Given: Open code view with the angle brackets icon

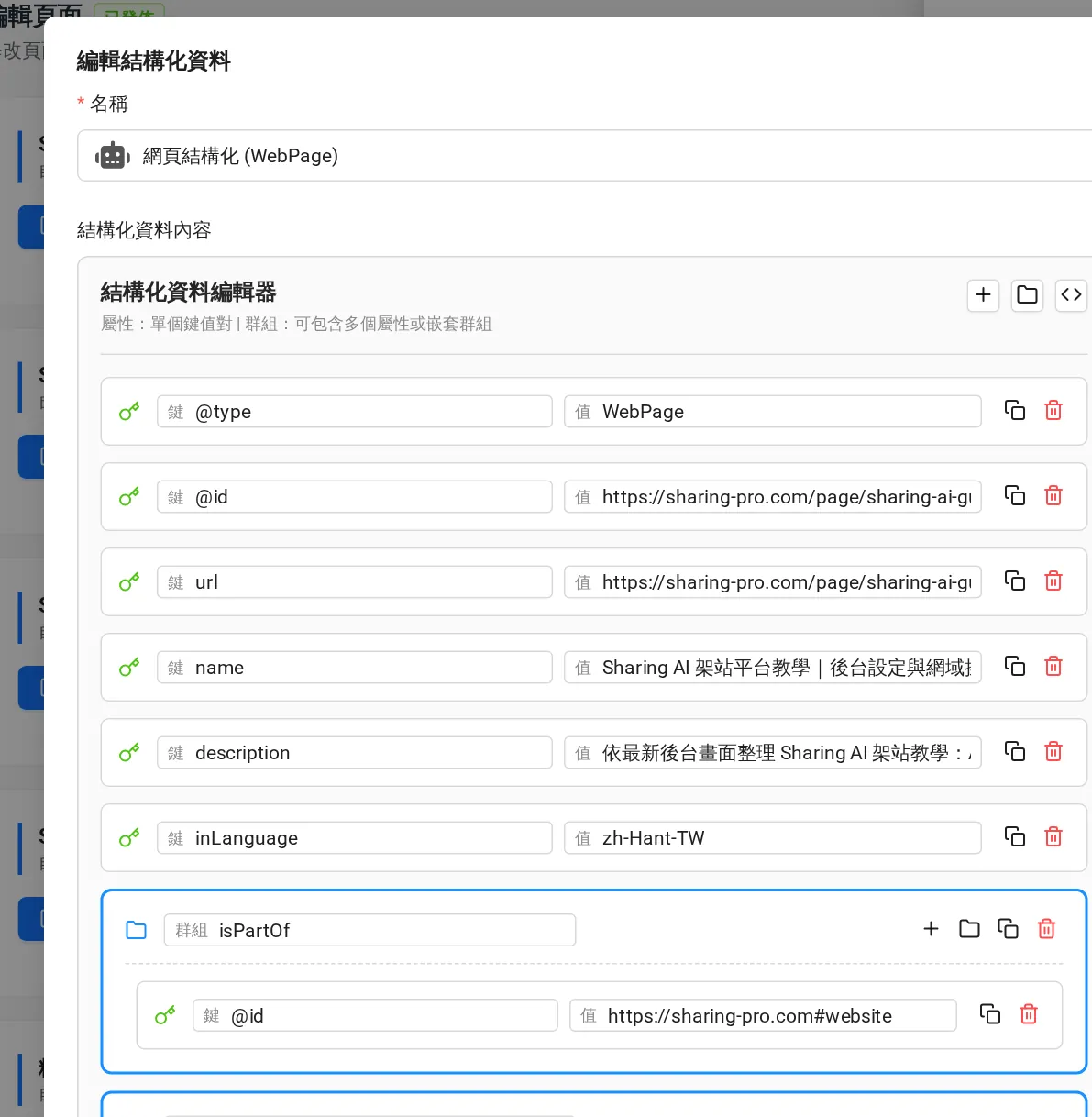Looking at the screenshot, I should pyautogui.click(x=1071, y=295).
